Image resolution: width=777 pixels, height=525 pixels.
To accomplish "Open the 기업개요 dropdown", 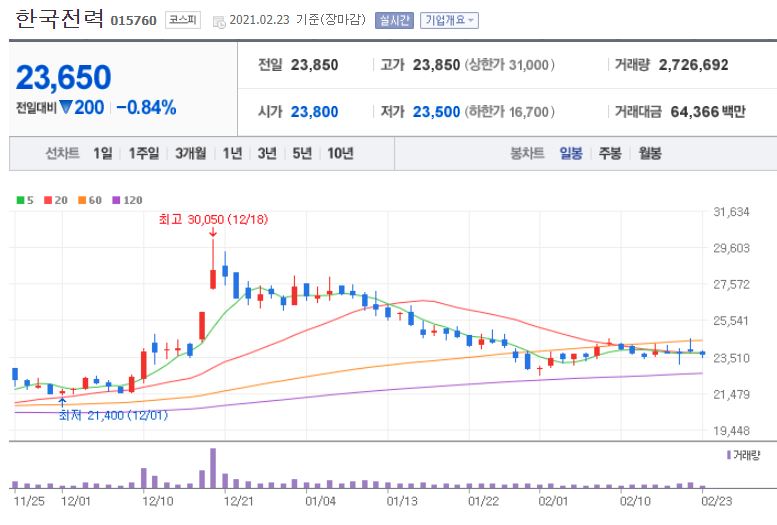I will 449,20.
